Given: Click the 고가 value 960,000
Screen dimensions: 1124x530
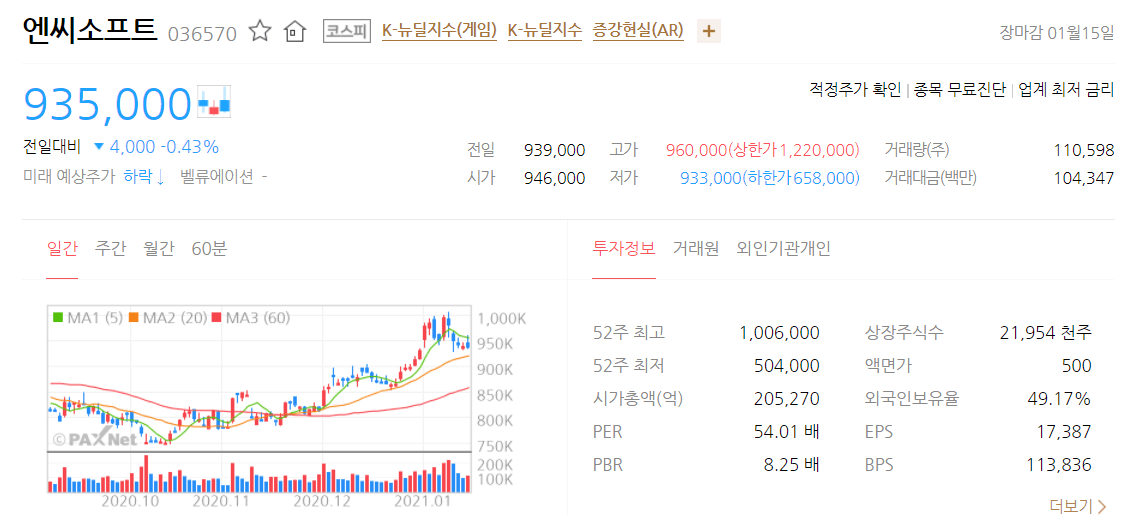Looking at the screenshot, I should 696,151.
